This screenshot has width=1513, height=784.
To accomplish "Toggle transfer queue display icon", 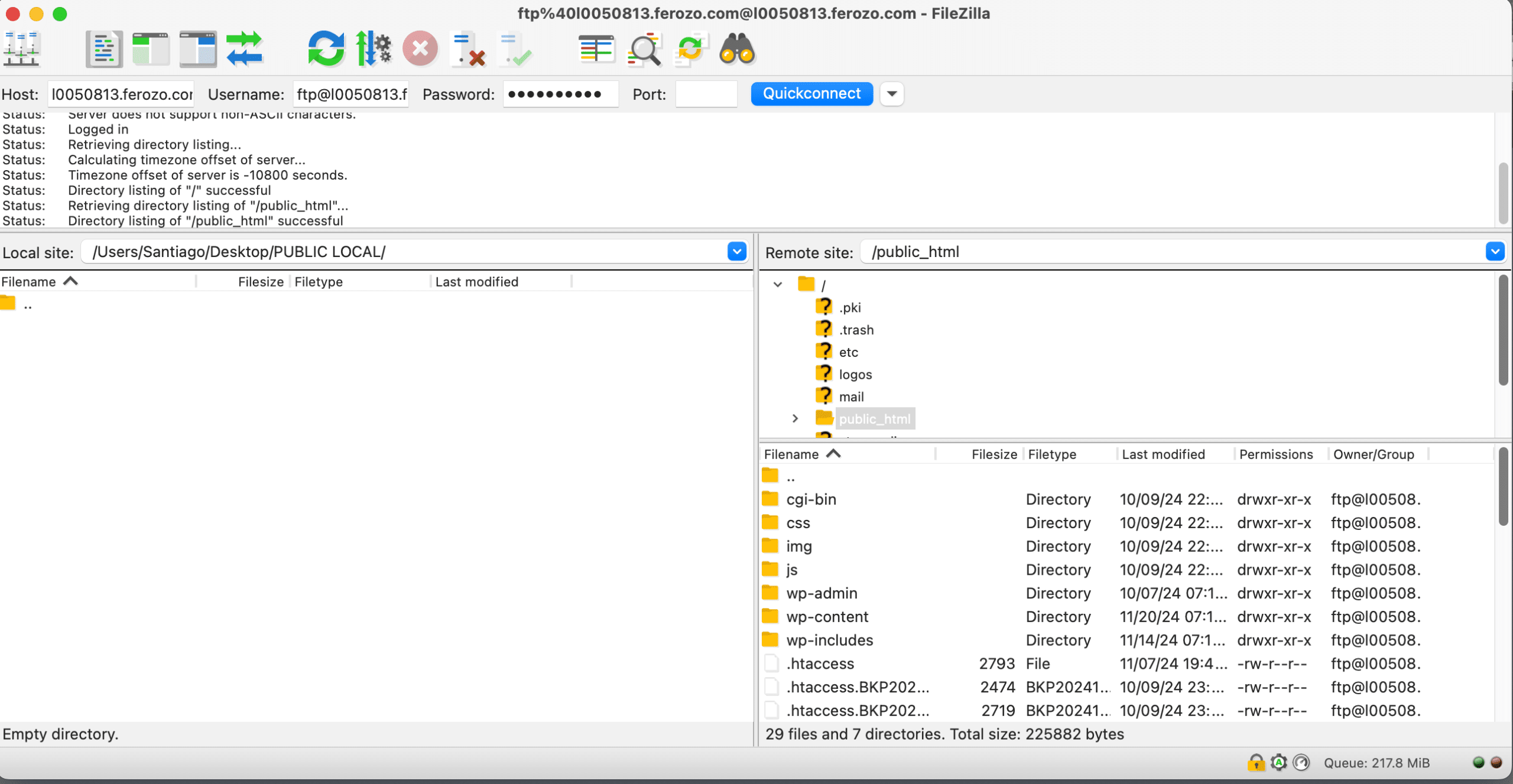I will [x=245, y=49].
